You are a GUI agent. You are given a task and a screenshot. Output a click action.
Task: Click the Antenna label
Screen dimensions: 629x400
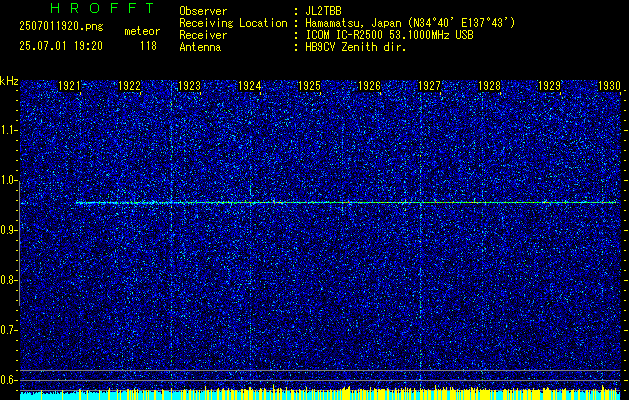click(200, 47)
